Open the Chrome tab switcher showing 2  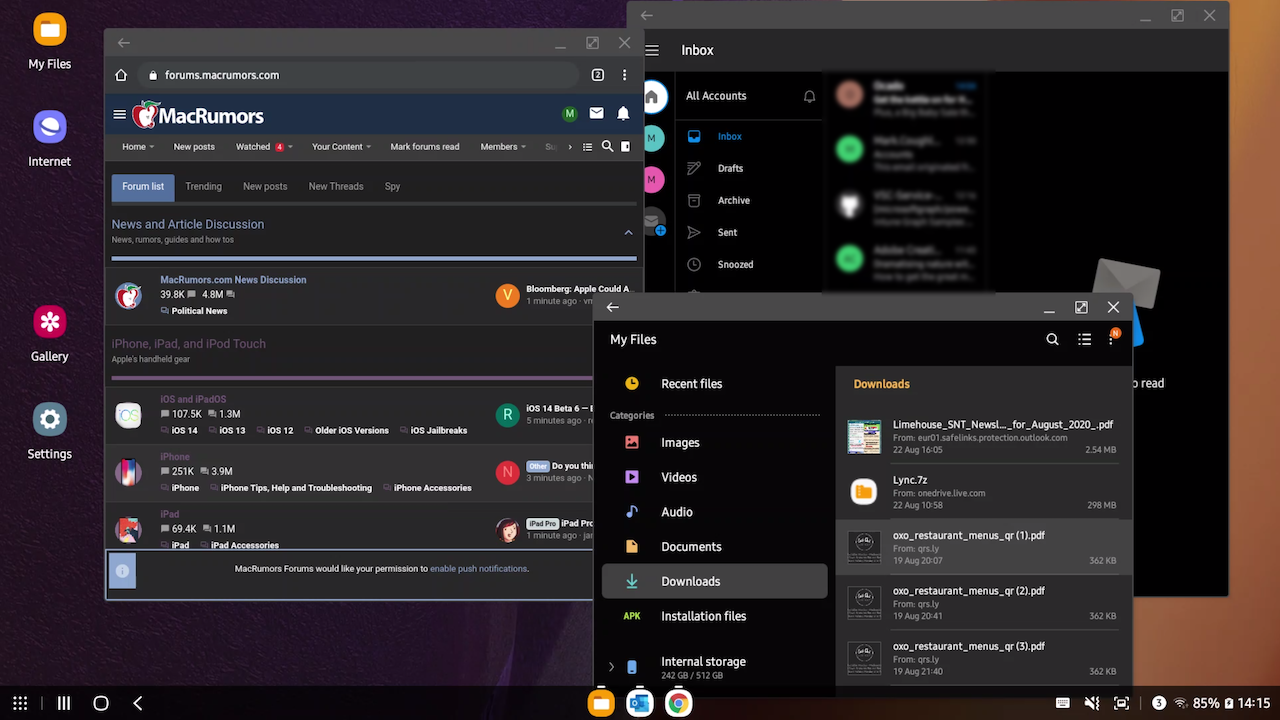pos(598,75)
